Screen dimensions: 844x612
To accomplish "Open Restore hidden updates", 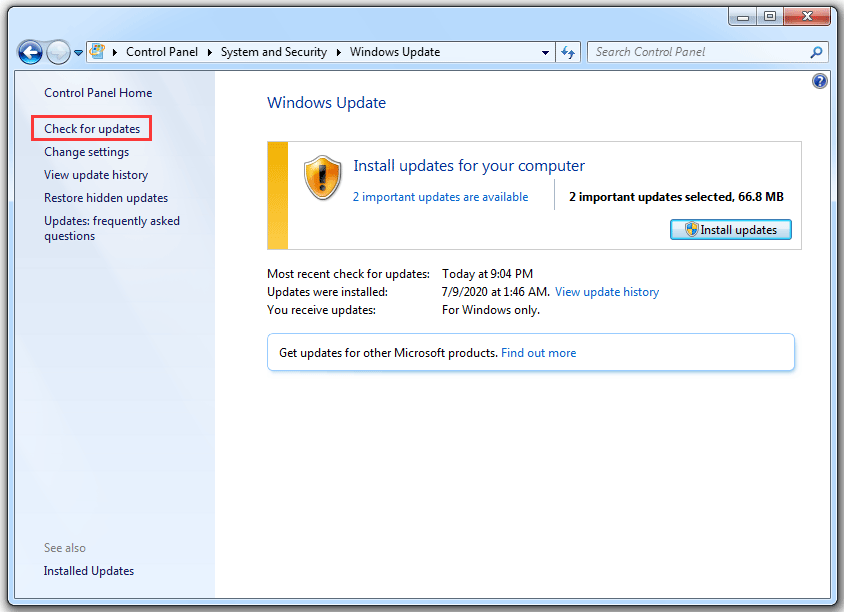I will [106, 198].
